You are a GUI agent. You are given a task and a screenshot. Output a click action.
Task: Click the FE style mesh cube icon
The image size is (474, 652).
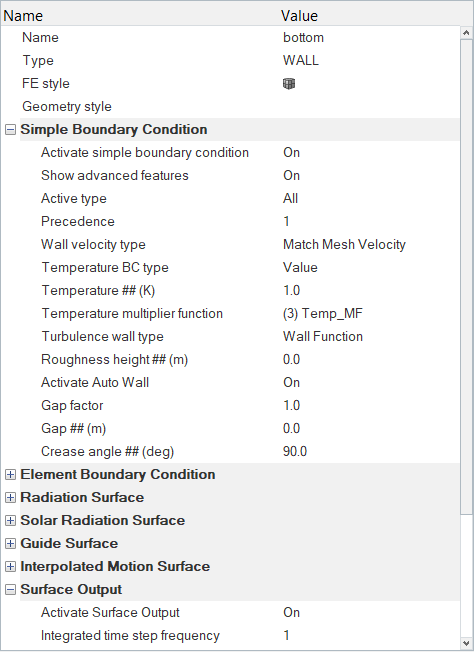(x=289, y=84)
